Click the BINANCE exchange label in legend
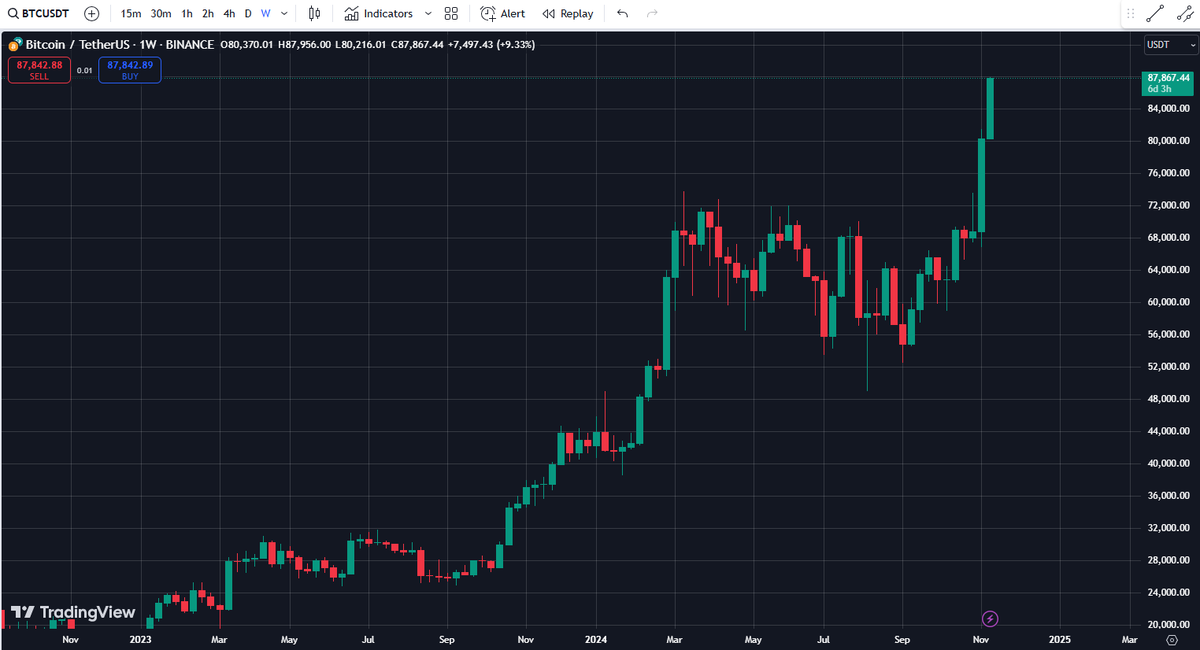 click(189, 44)
